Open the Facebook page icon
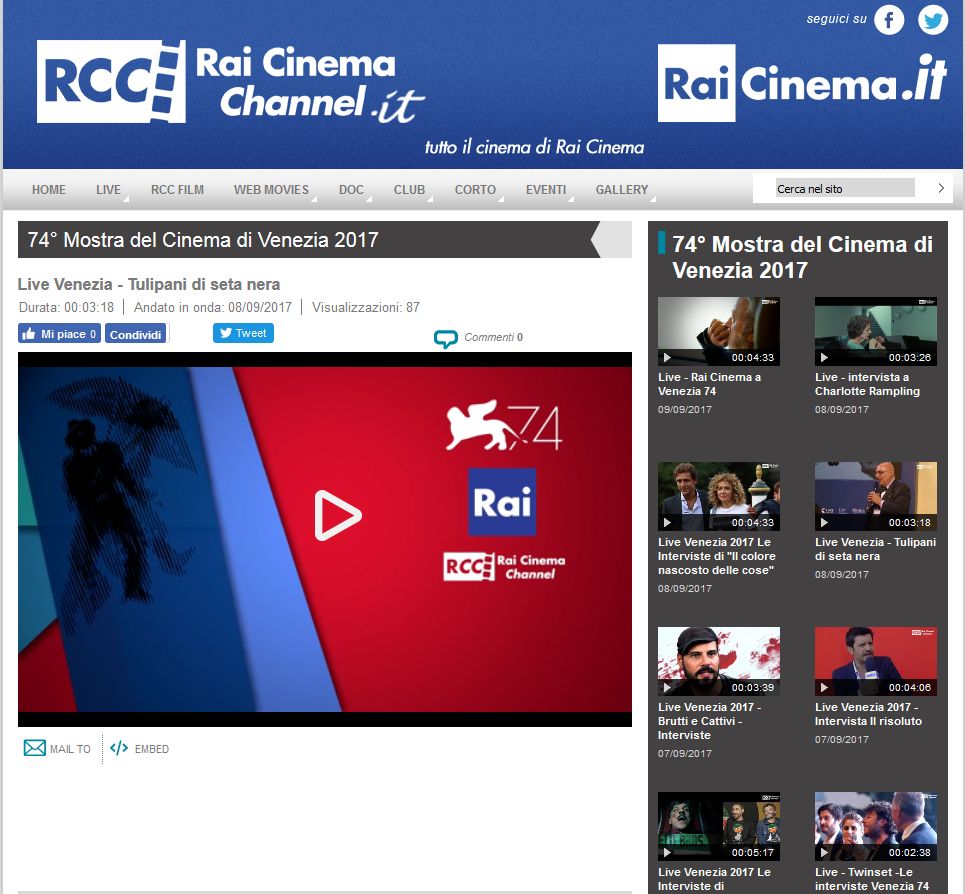Image resolution: width=965 pixels, height=894 pixels. coord(889,20)
